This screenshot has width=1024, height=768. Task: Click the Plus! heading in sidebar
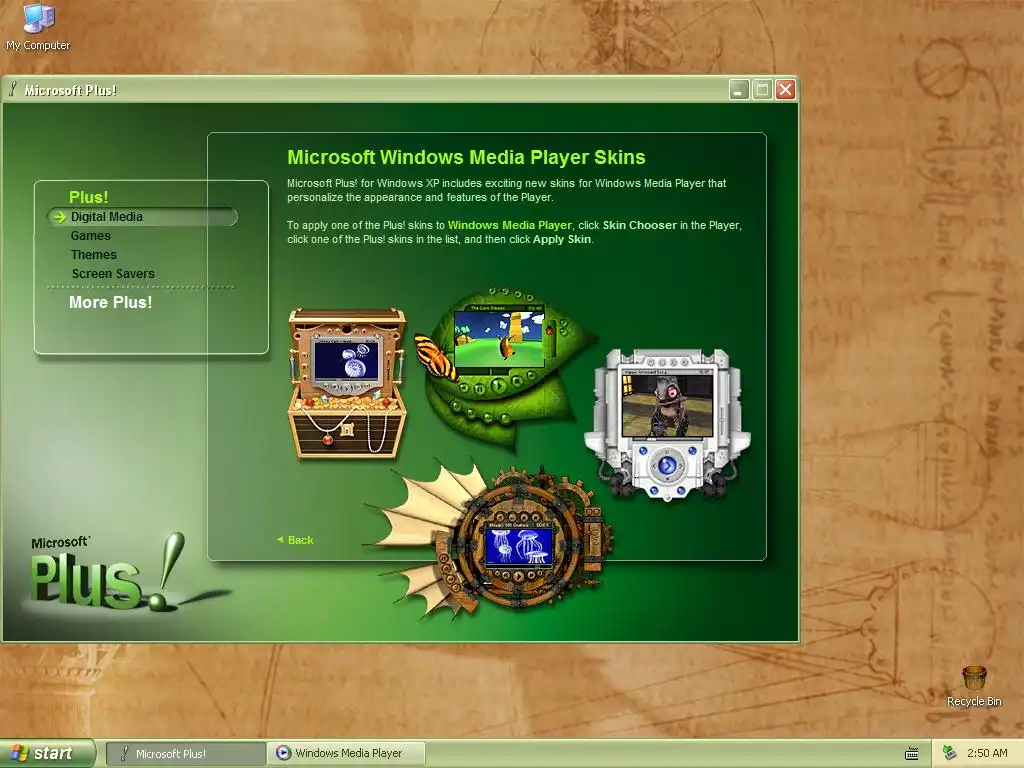[x=88, y=197]
